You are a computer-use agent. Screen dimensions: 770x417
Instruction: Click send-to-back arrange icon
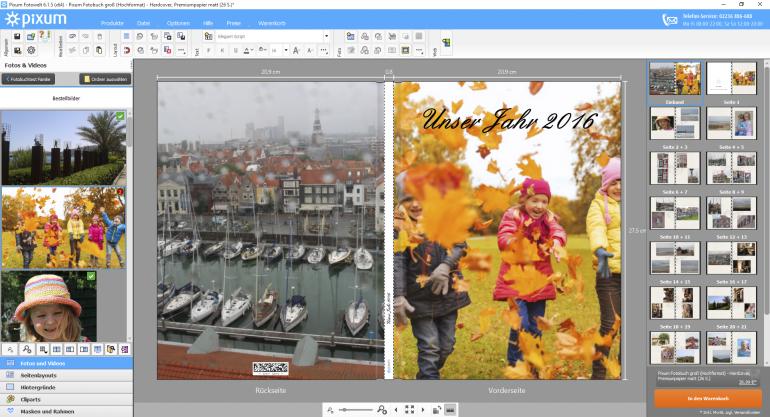(181, 36)
